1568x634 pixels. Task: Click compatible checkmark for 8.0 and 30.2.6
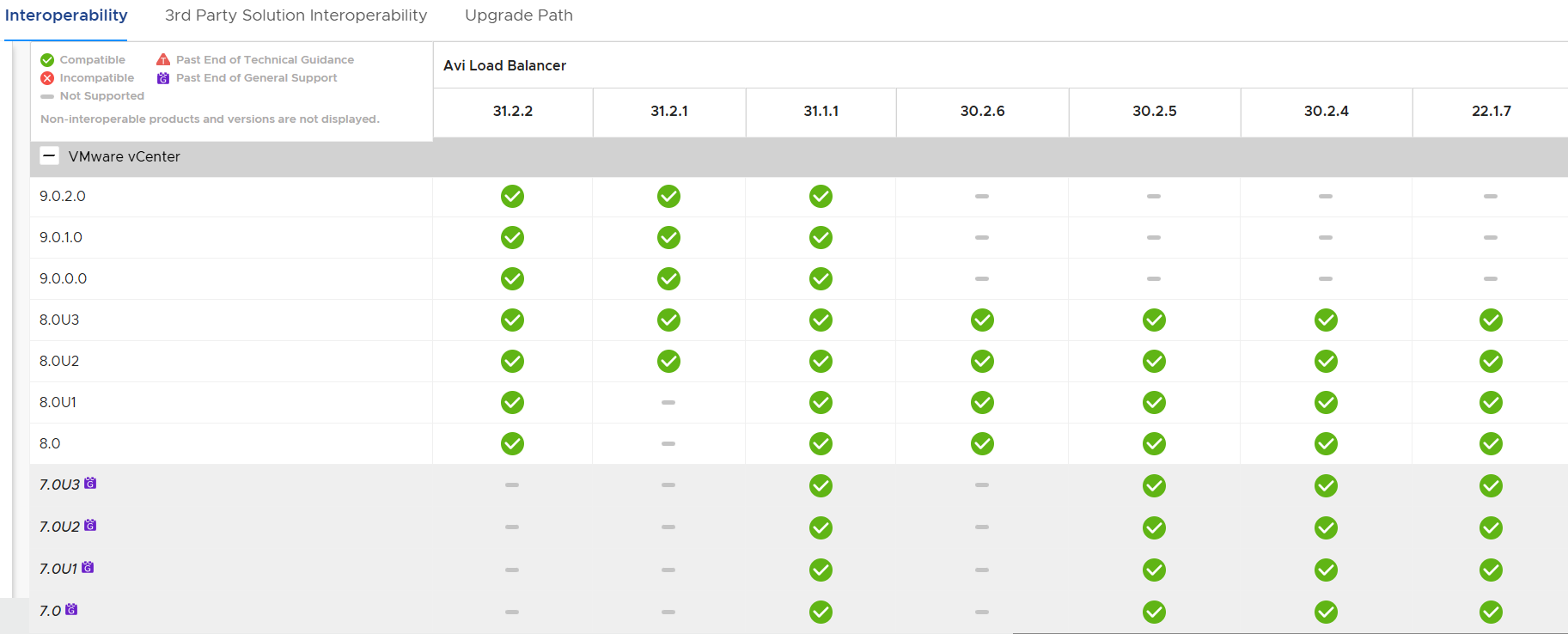click(982, 444)
